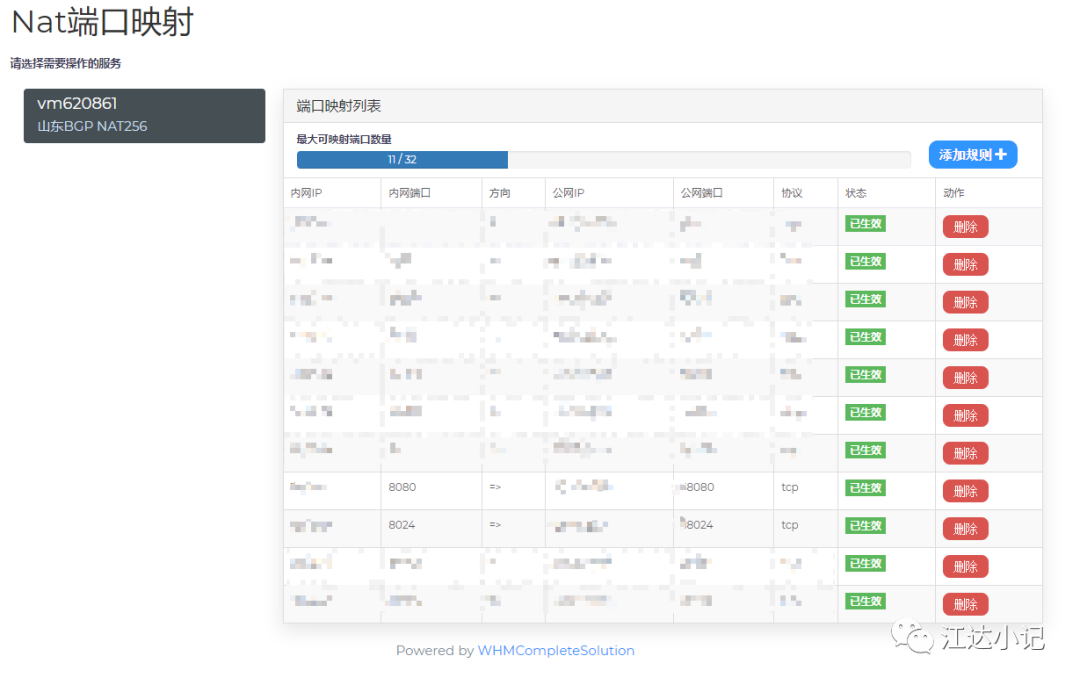
Task: Delete the 8080 tcp port mapping rule
Action: [965, 491]
